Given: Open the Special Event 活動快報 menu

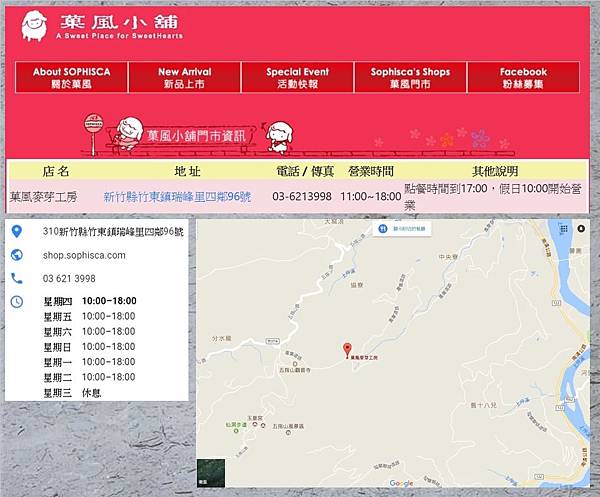Looking at the screenshot, I should click(297, 77).
